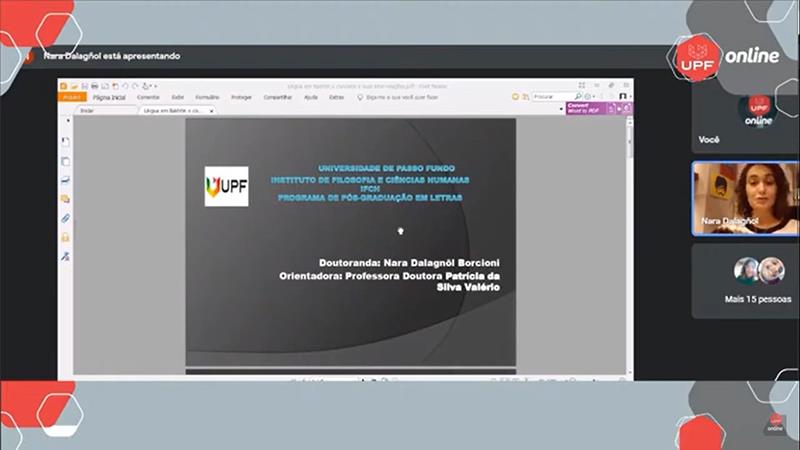This screenshot has height=450, width=800.
Task: Click the Open file icon in quick access toolbar
Action: (74, 86)
